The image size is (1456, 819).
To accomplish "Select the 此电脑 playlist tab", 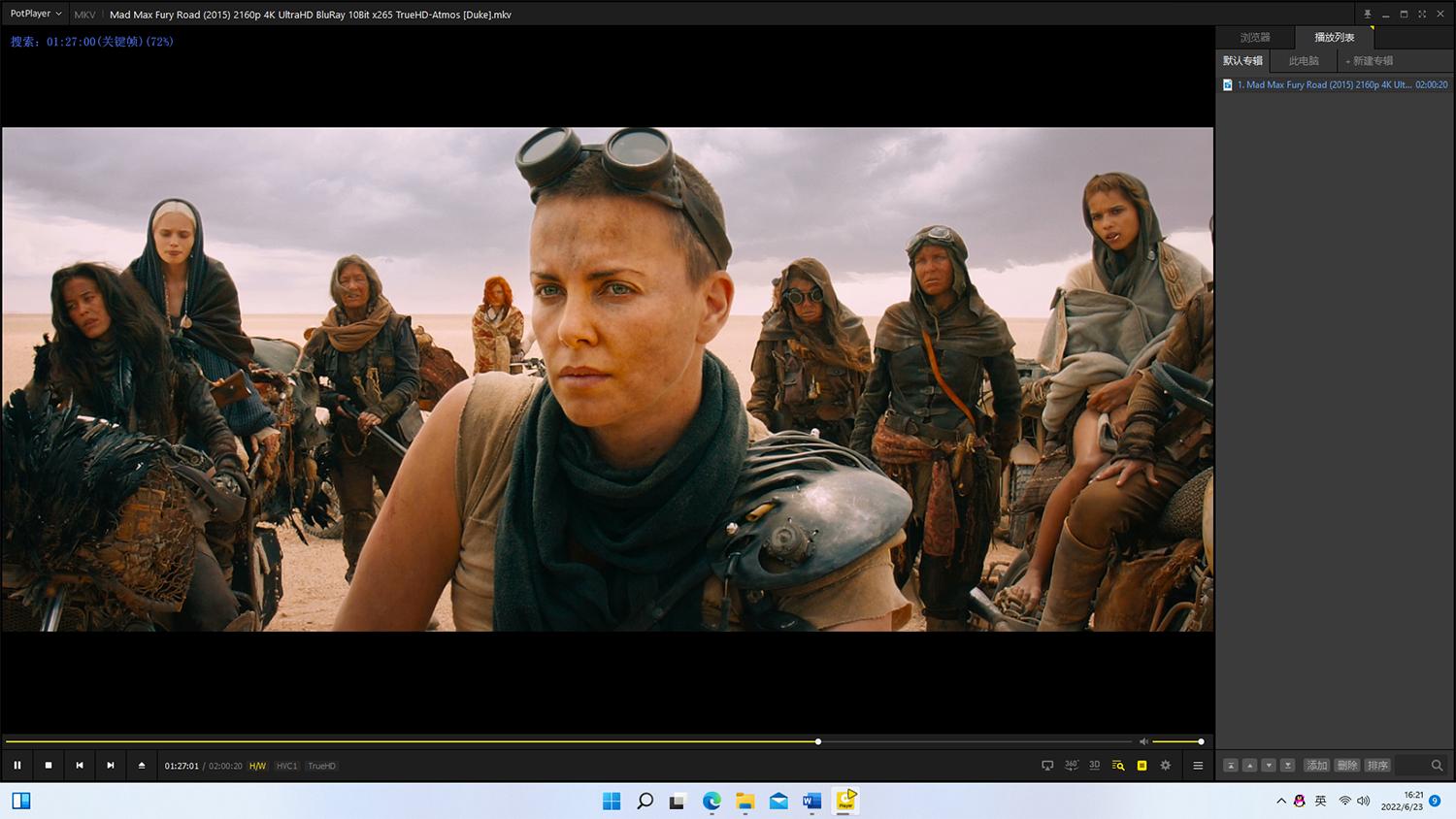I will click(1304, 61).
